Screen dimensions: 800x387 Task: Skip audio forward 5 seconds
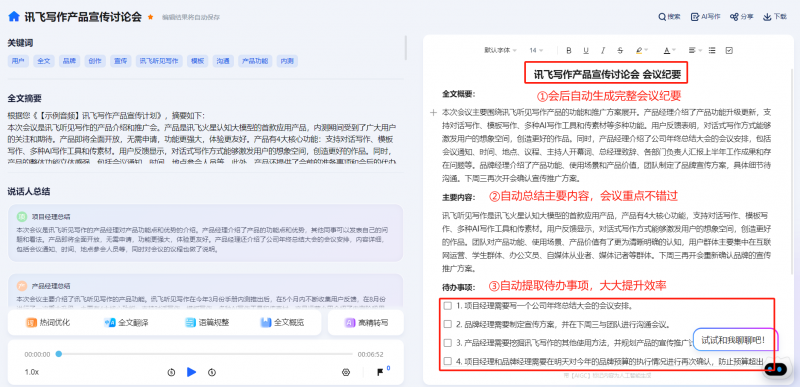point(212,372)
